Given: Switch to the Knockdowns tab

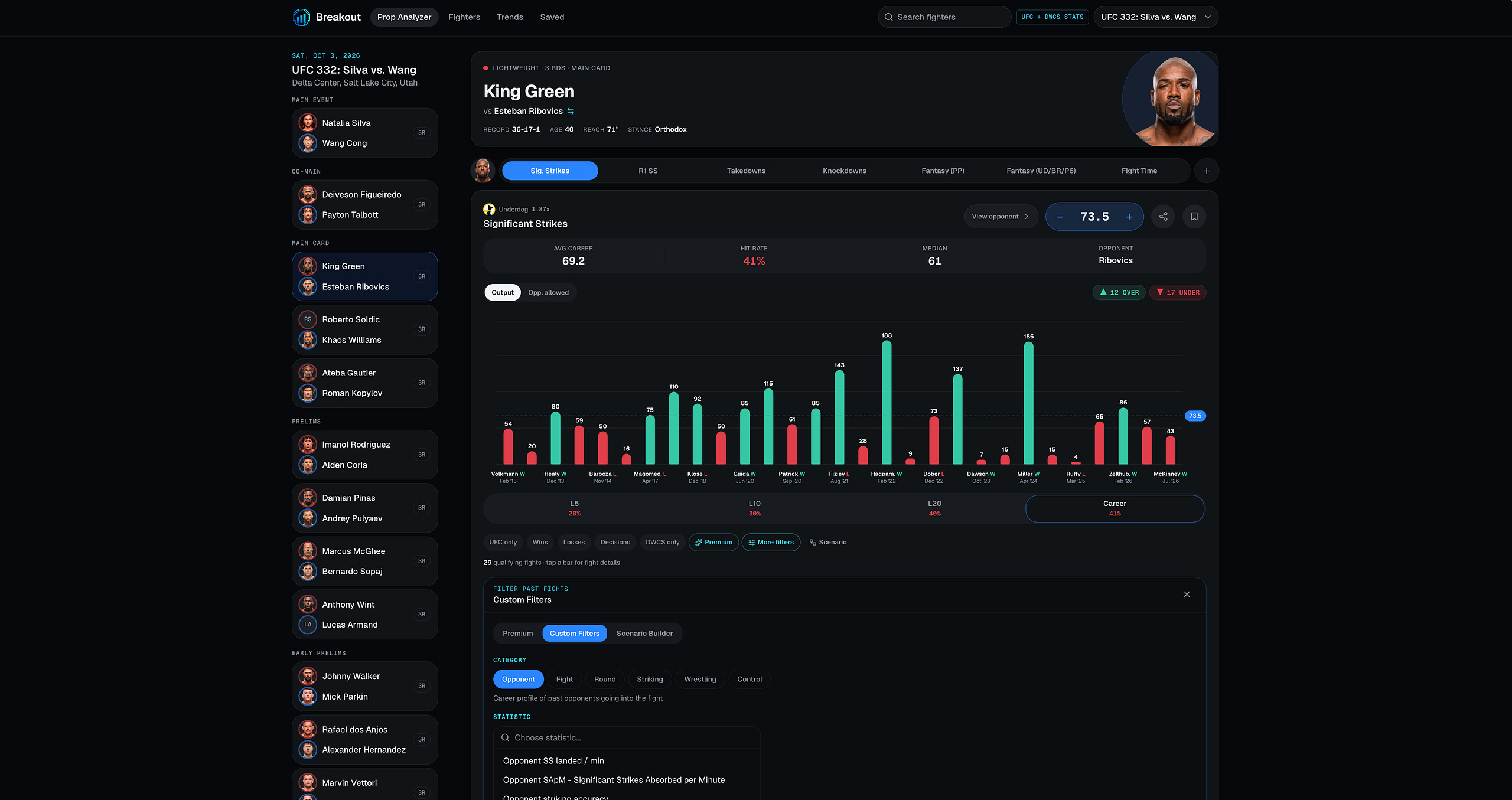Looking at the screenshot, I should click(x=845, y=171).
